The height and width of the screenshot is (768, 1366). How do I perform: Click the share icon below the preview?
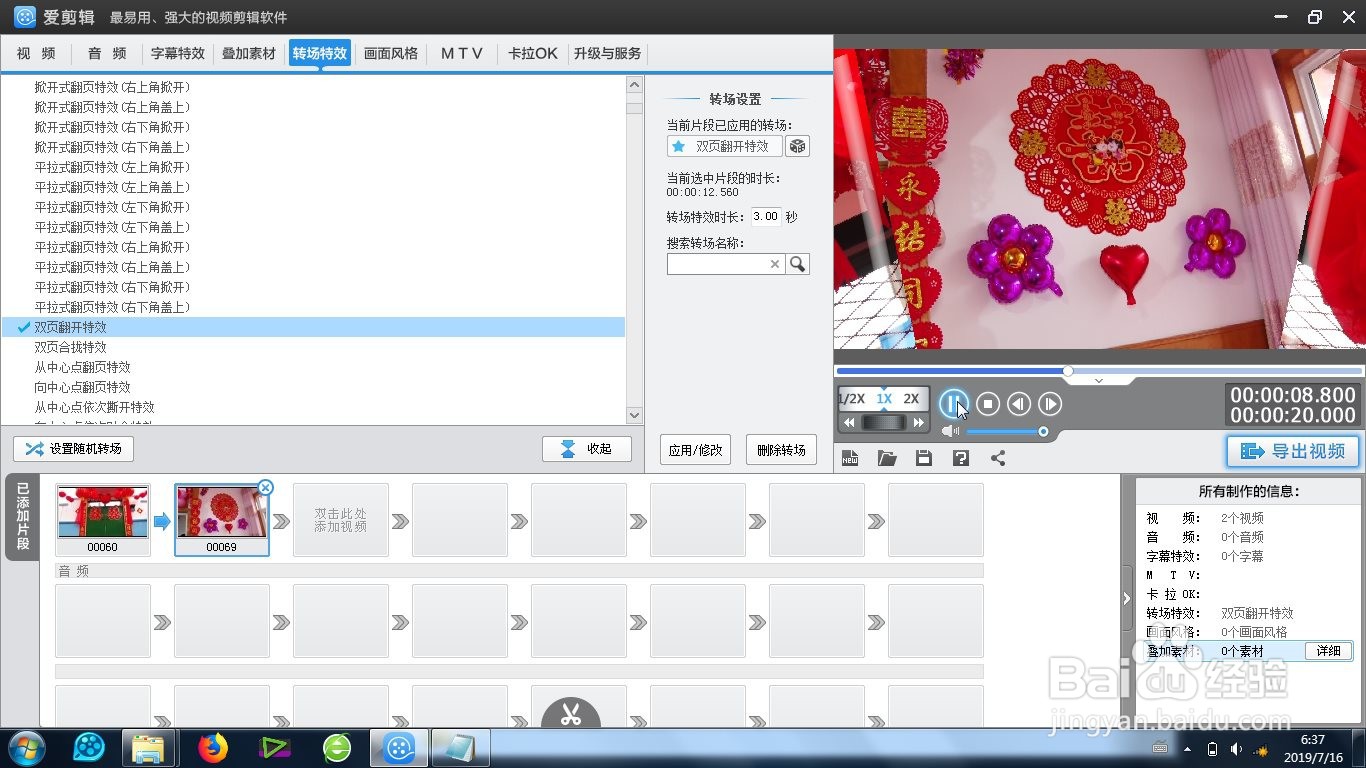pyautogui.click(x=996, y=457)
